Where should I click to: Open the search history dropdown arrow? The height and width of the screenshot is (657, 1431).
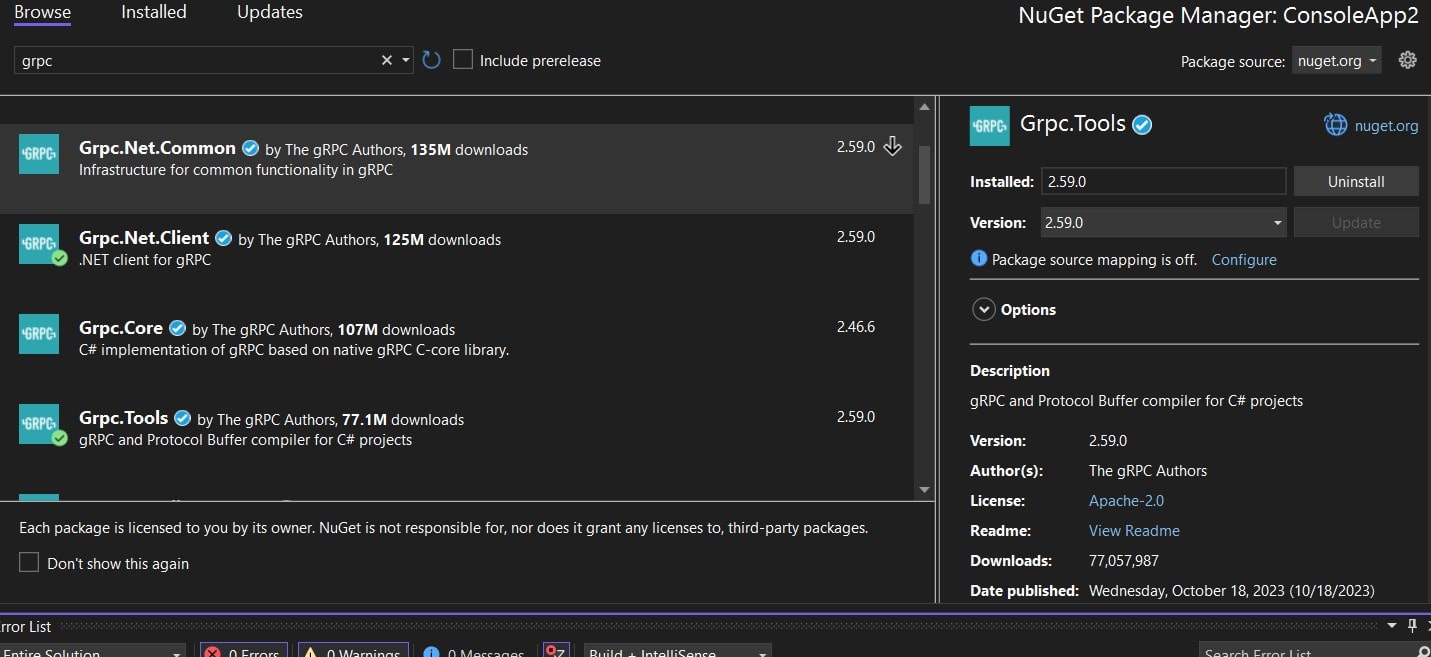tap(406, 60)
